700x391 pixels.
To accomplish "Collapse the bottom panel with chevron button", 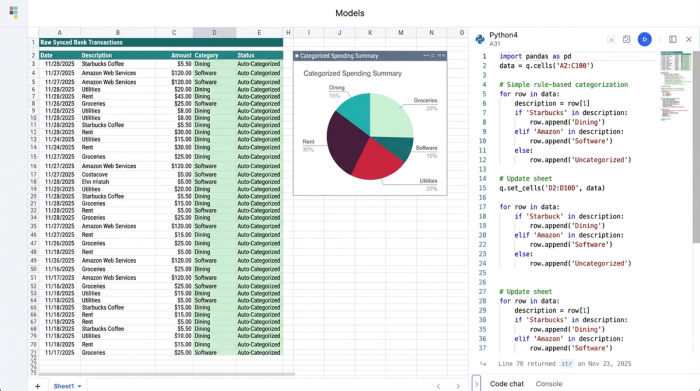I will coord(476,383).
